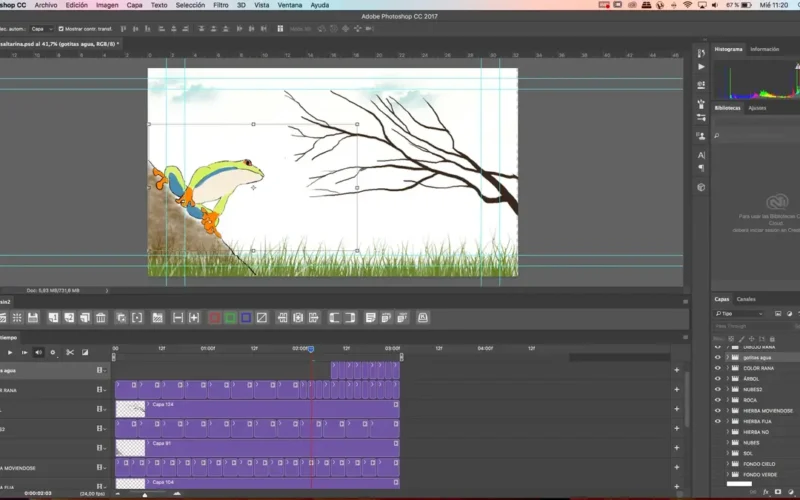Open the Wi-Fi status icon in menu bar
Screen dimensions: 800x500
pyautogui.click(x=687, y=5)
